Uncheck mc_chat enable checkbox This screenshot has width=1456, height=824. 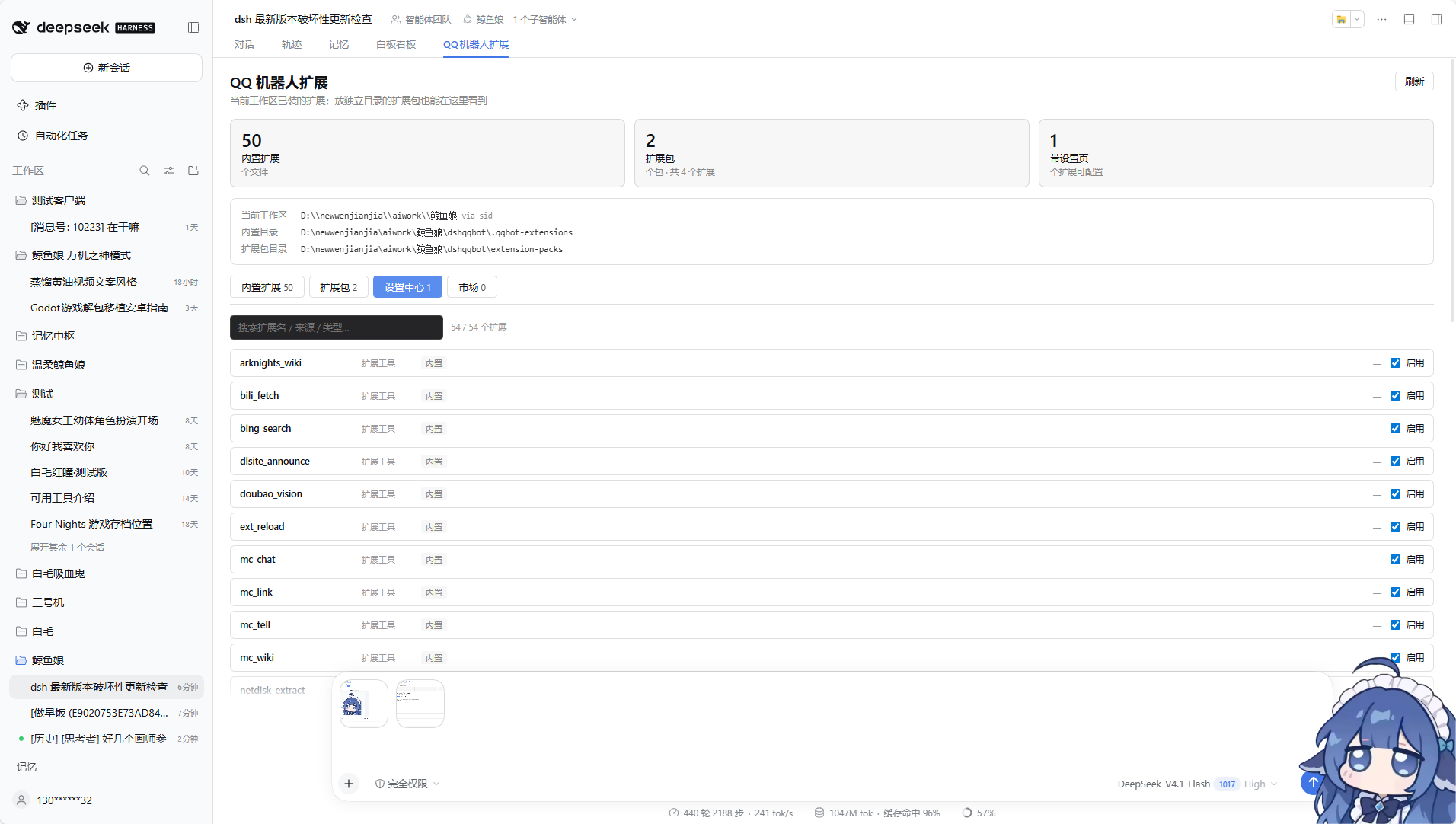point(1395,560)
